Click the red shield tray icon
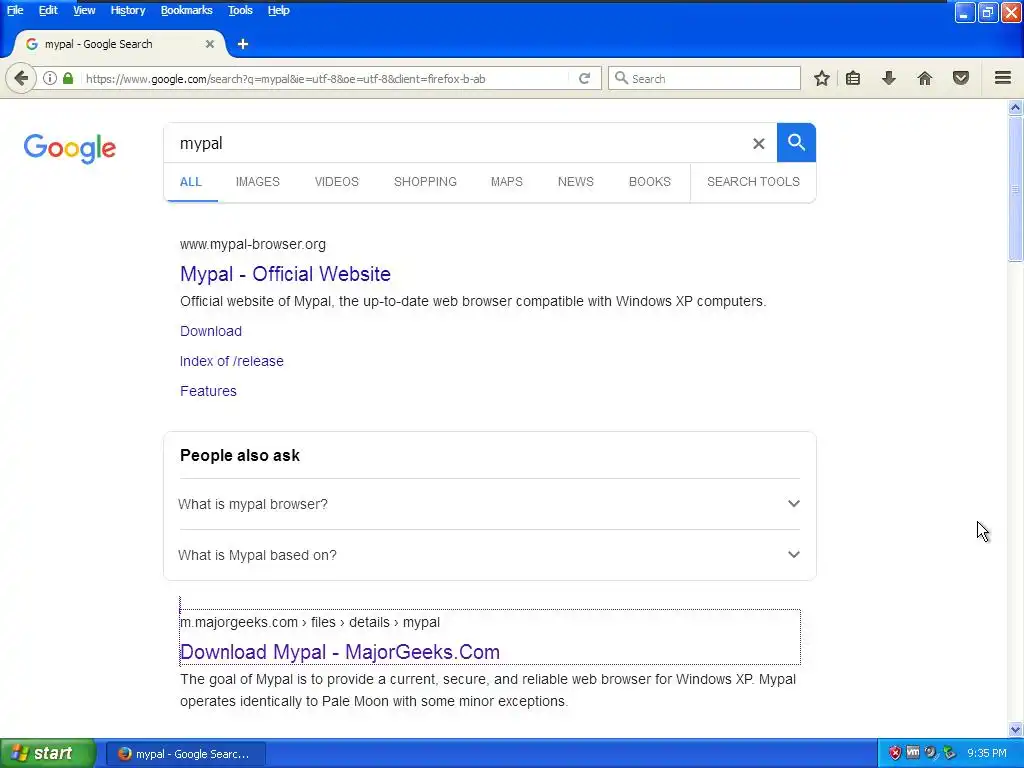Viewport: 1024px width, 768px height. point(895,753)
